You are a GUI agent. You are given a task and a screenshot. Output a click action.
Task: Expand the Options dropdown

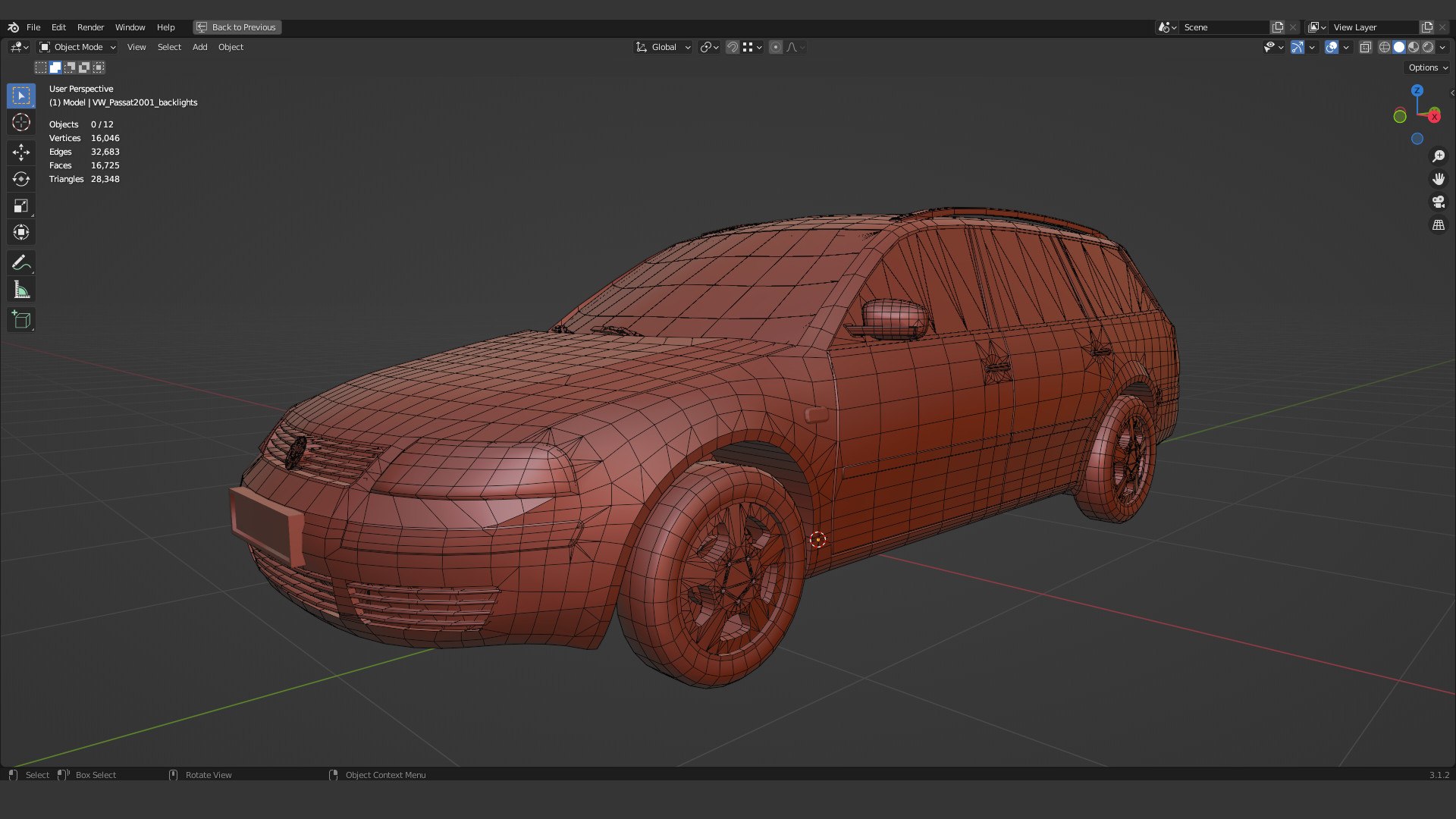tap(1428, 67)
